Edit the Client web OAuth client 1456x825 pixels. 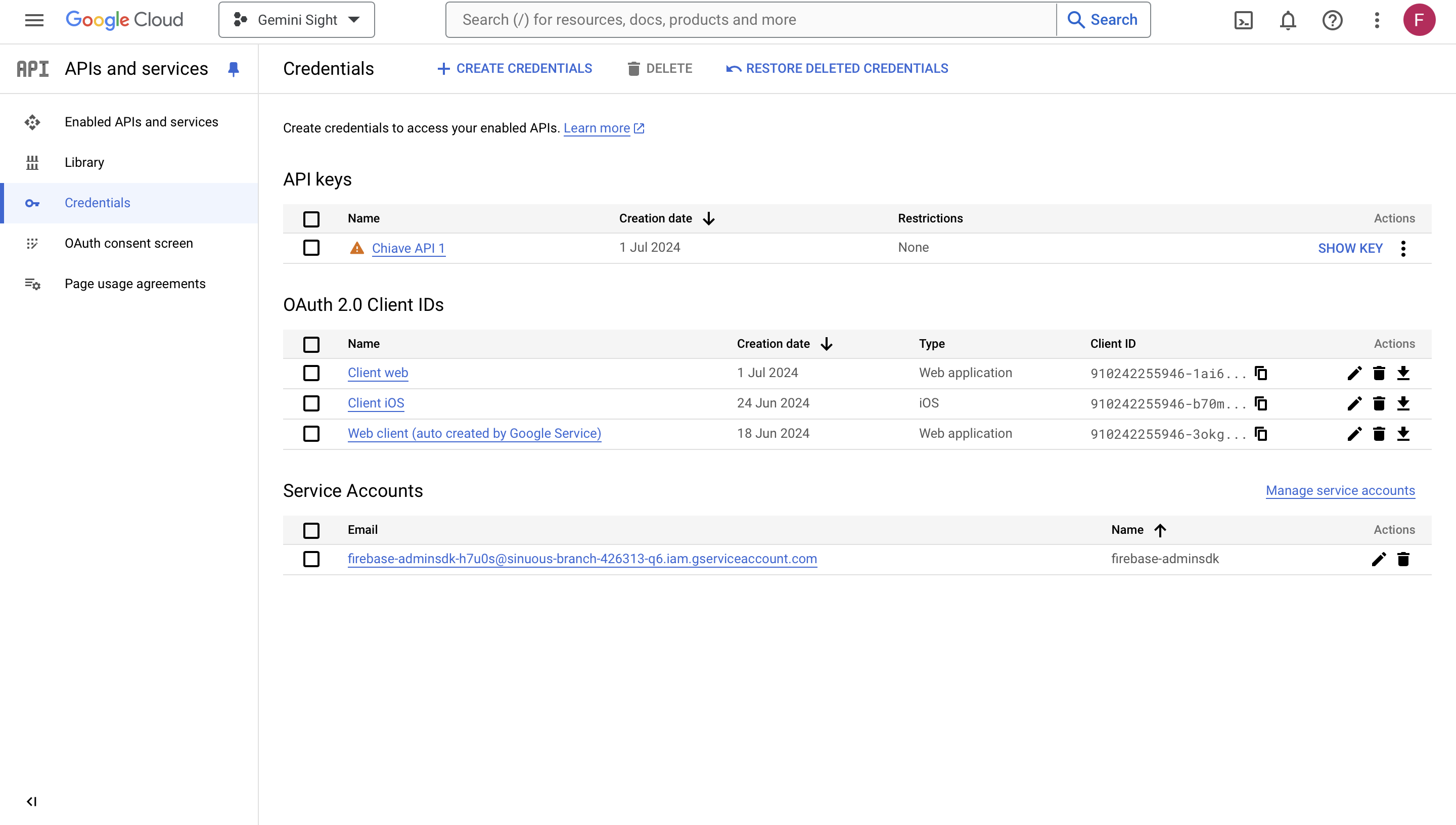(1354, 373)
